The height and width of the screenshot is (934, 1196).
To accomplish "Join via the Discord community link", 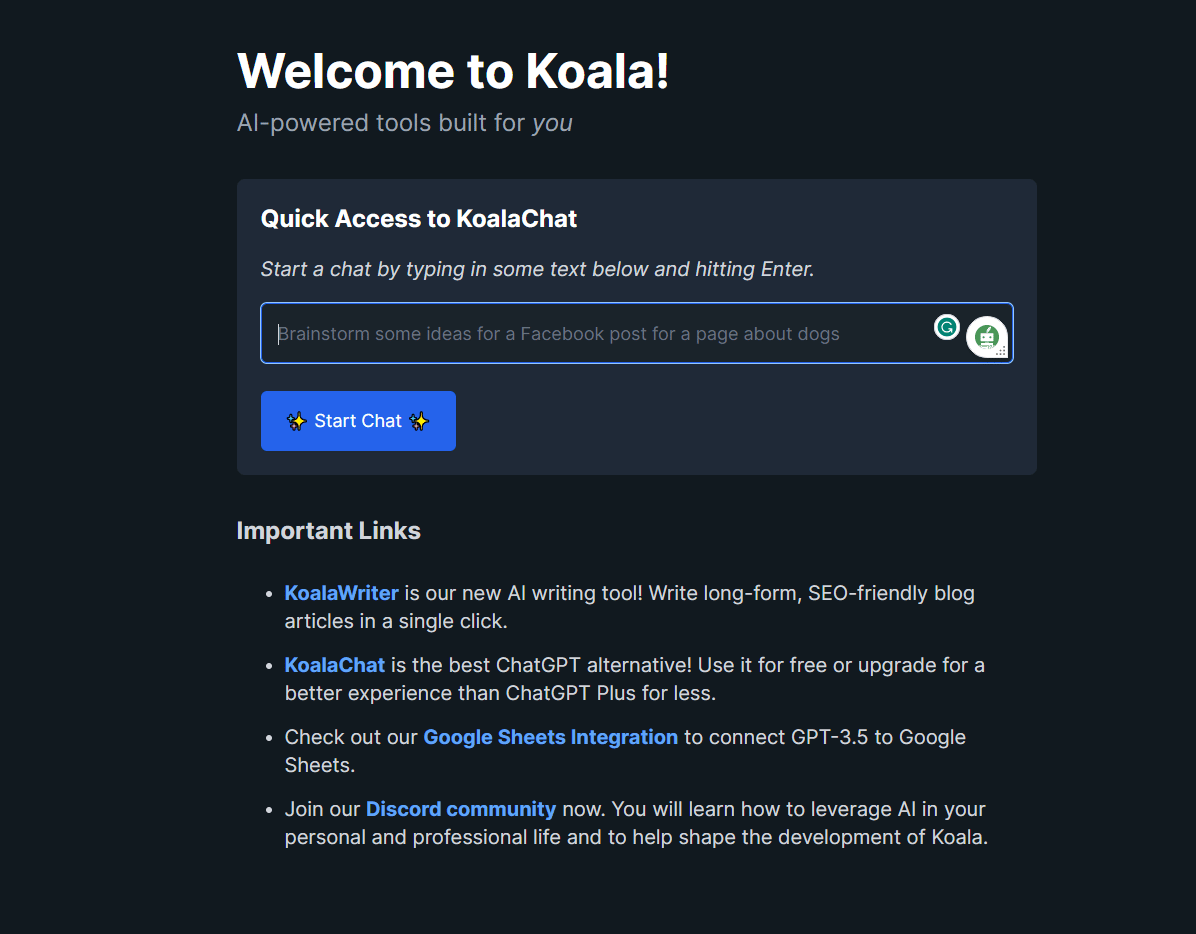I will pos(460,809).
